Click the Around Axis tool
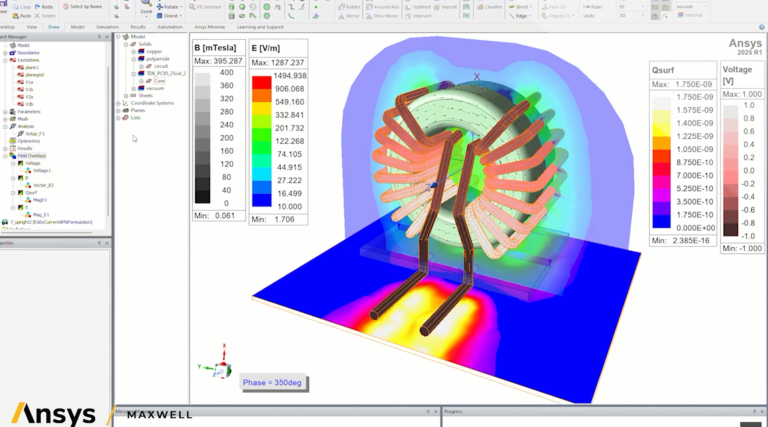 pos(382,7)
